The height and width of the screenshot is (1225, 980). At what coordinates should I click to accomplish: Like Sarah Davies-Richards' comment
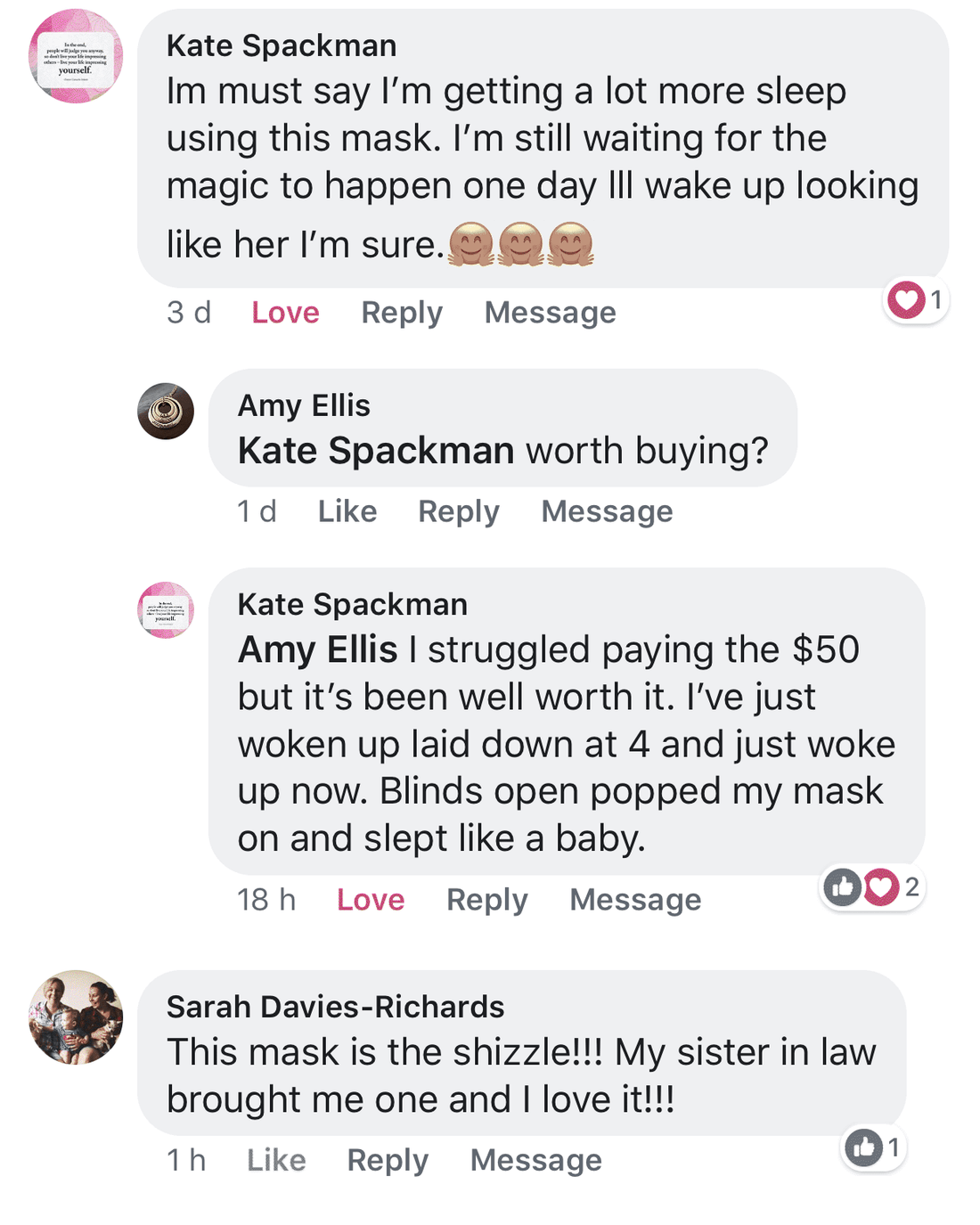[276, 1160]
